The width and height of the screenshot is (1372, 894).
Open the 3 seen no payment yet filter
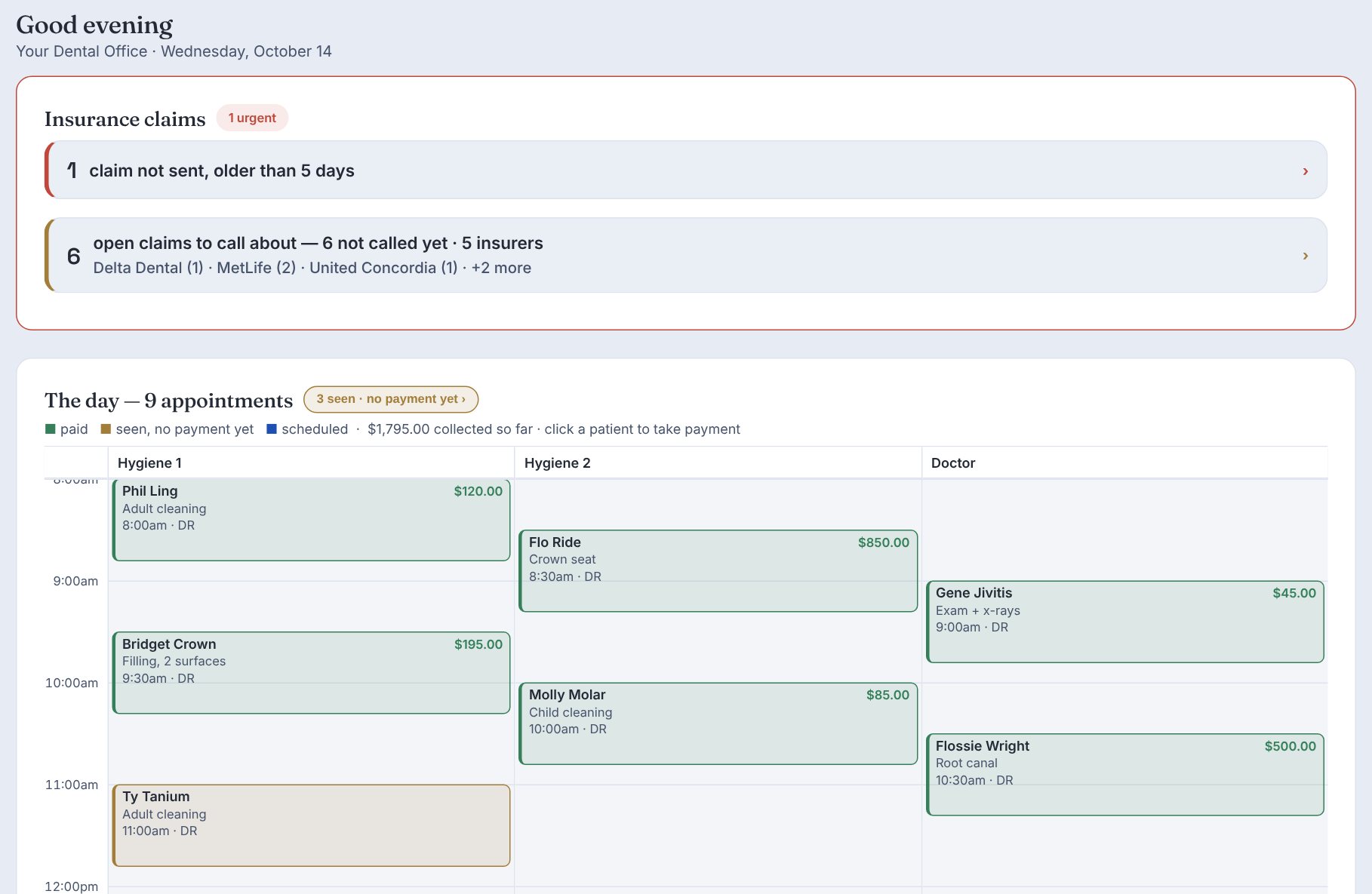pyautogui.click(x=391, y=399)
